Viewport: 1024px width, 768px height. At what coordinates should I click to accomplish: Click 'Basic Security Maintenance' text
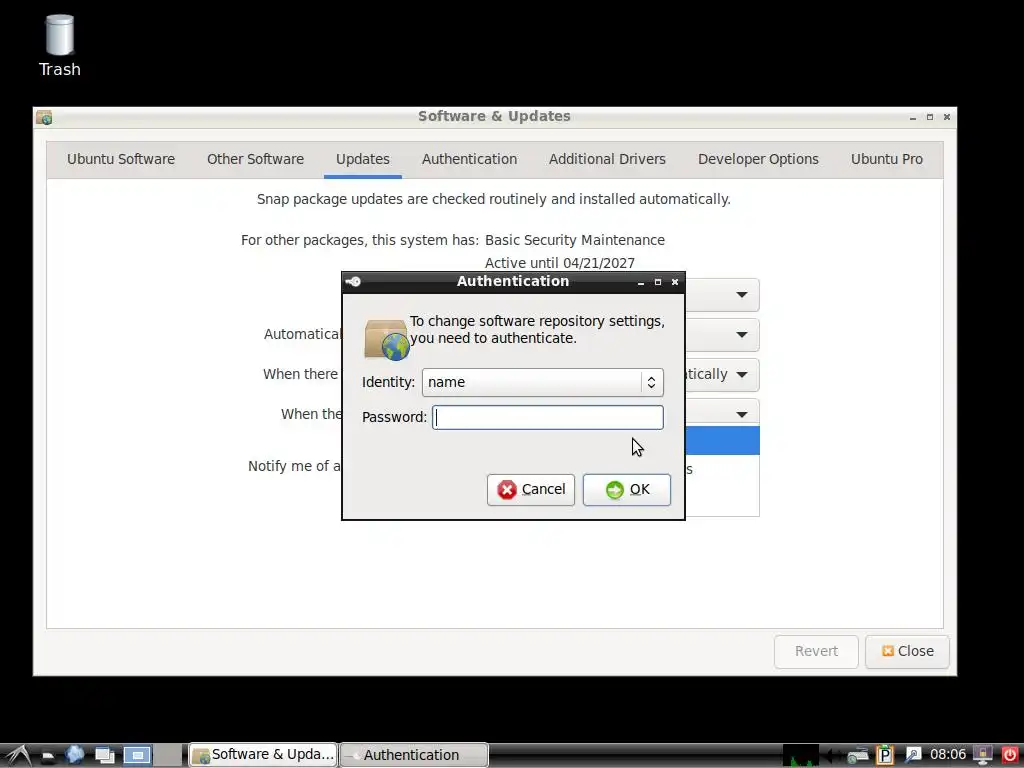[575, 240]
